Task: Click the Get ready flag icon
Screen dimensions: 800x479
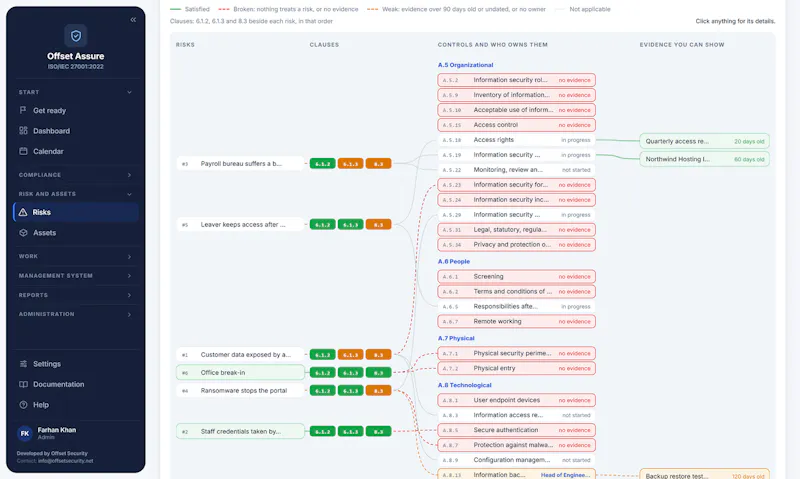Action: 23,110
